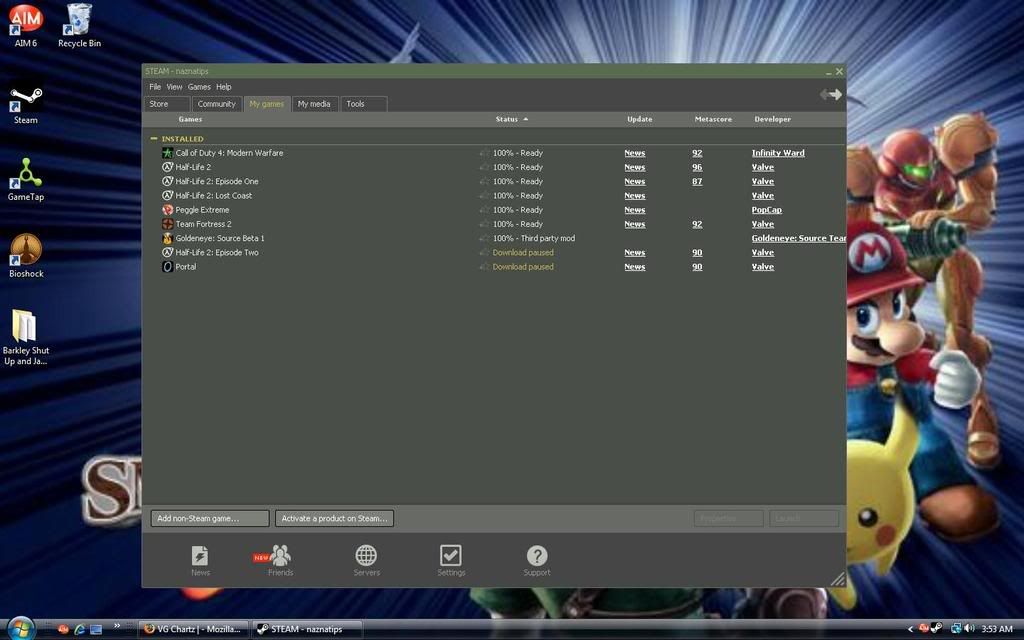Switch to VG Chartz Mozilla taskbar window
1024x640 pixels.
tap(191, 629)
